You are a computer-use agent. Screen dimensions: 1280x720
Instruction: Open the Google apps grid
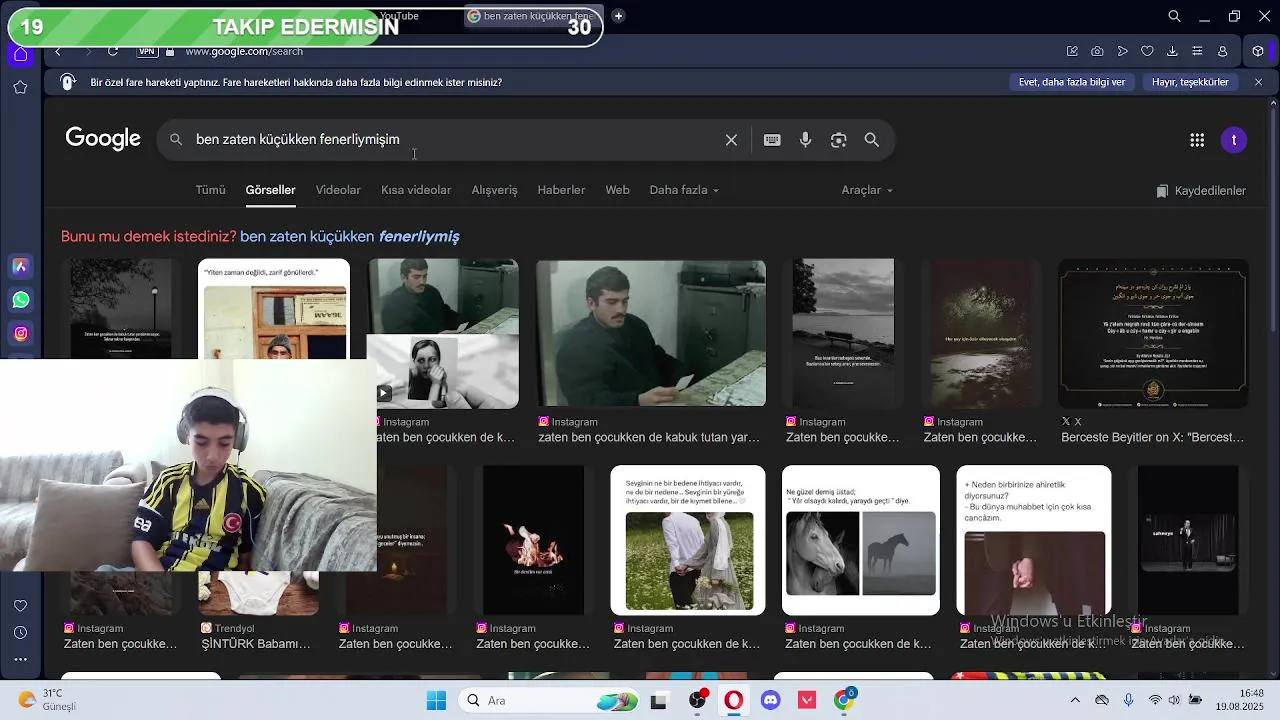pyautogui.click(x=1197, y=140)
